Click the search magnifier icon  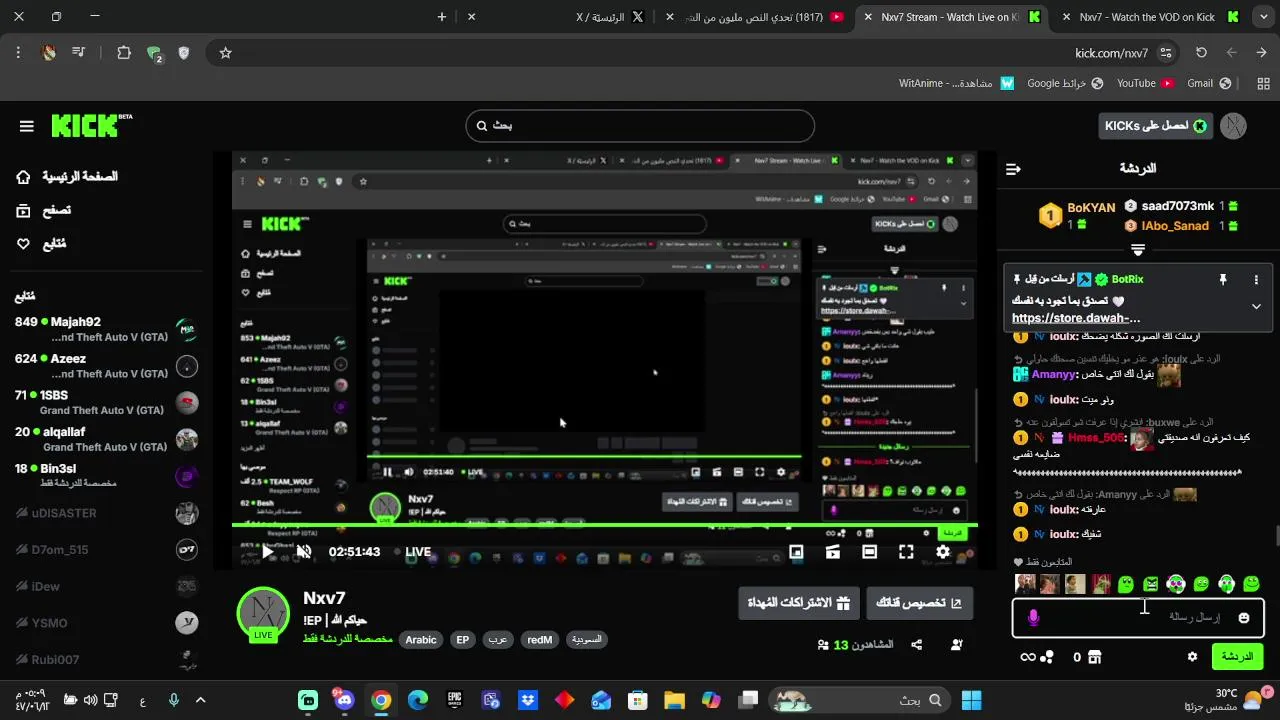[482, 126]
